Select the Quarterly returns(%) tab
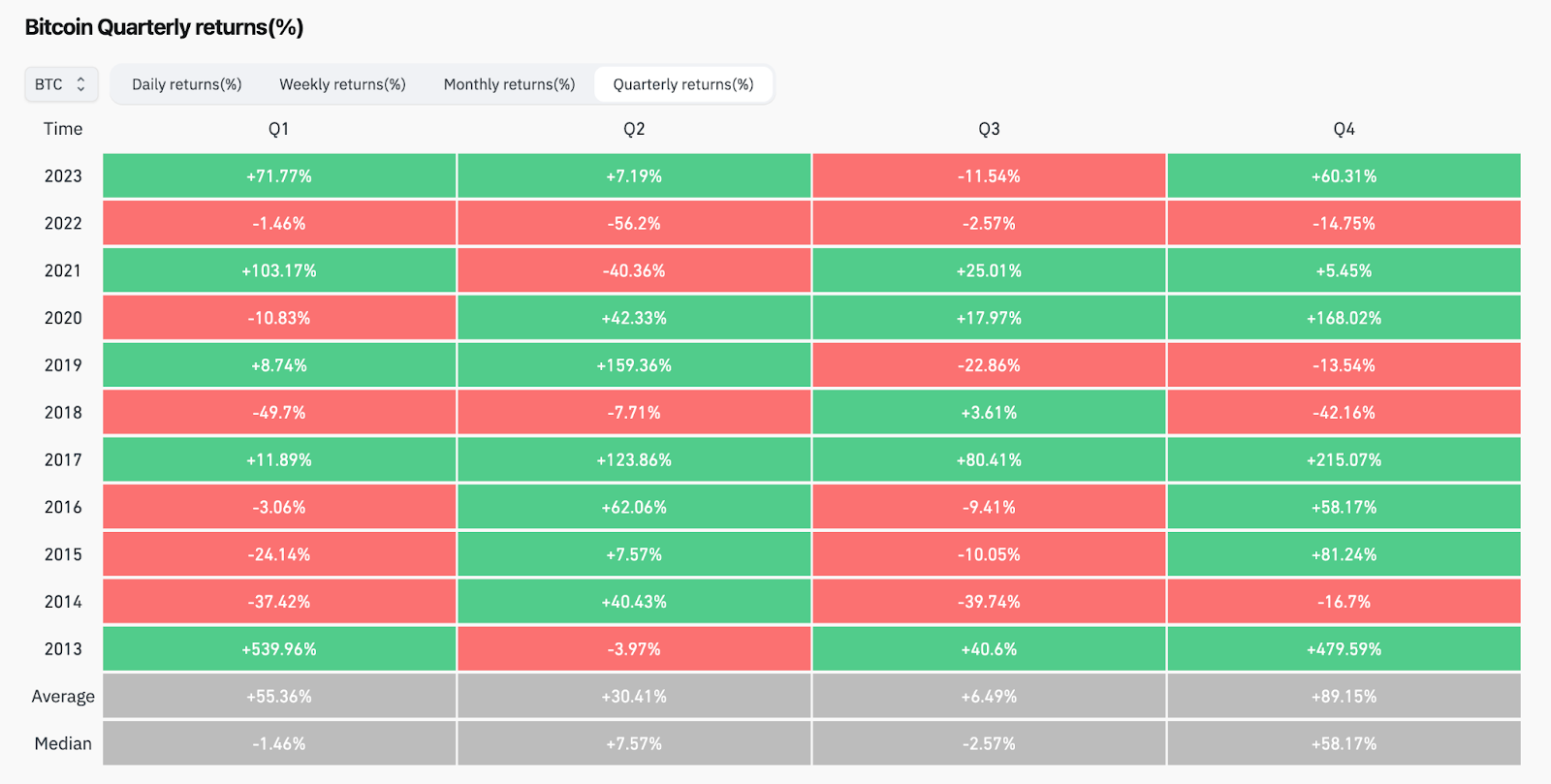 tap(683, 84)
